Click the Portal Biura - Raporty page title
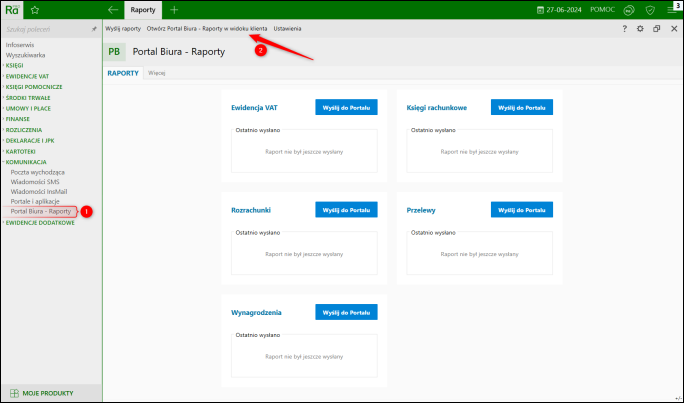 (179, 51)
